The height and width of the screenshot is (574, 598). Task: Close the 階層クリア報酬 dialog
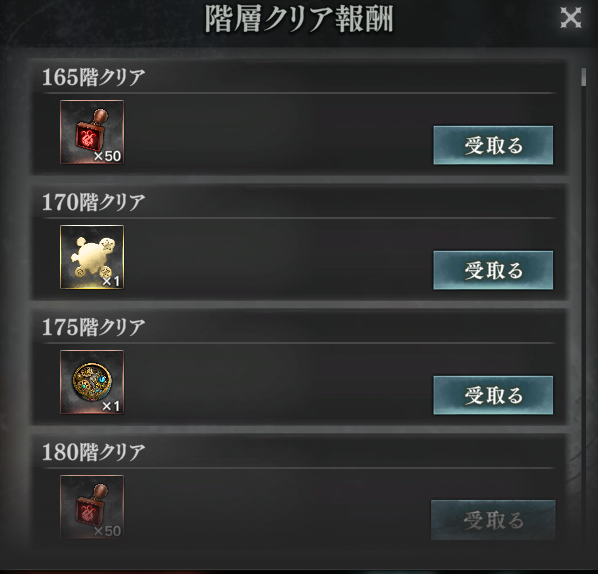[x=571, y=18]
